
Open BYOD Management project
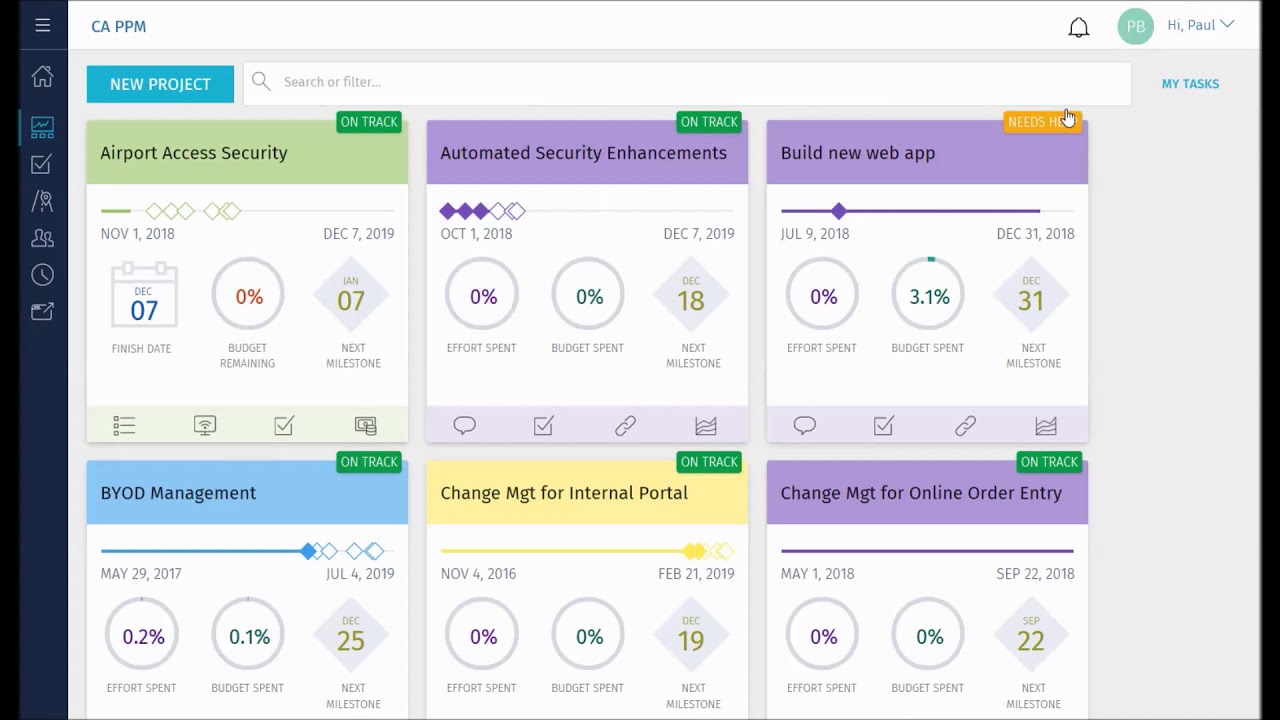point(178,493)
